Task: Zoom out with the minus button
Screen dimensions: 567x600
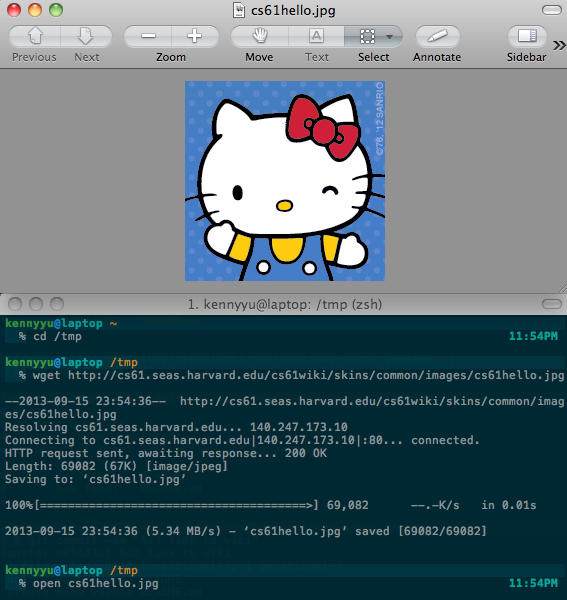Action: tap(148, 36)
